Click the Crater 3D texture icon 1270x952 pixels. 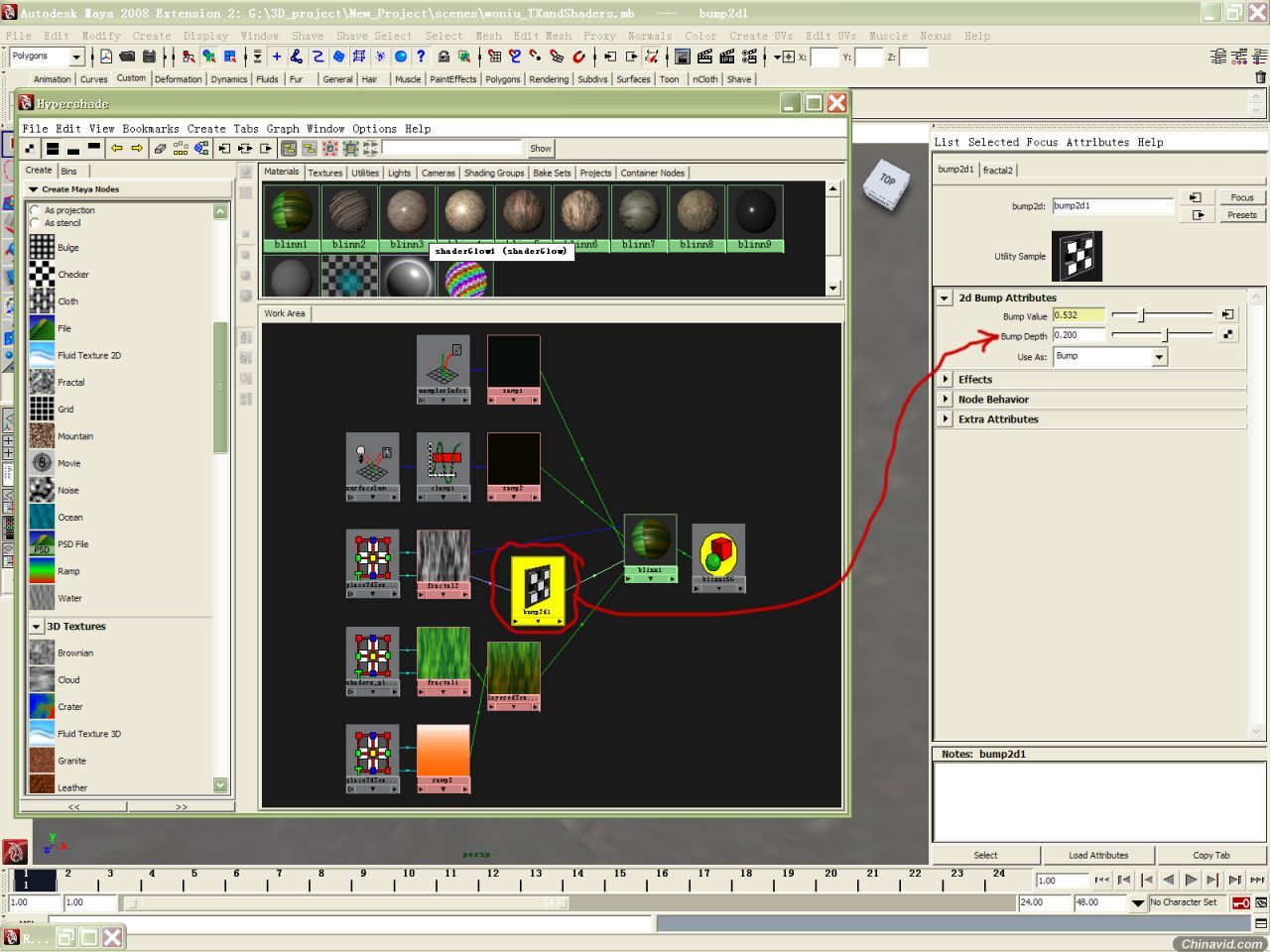coord(42,706)
